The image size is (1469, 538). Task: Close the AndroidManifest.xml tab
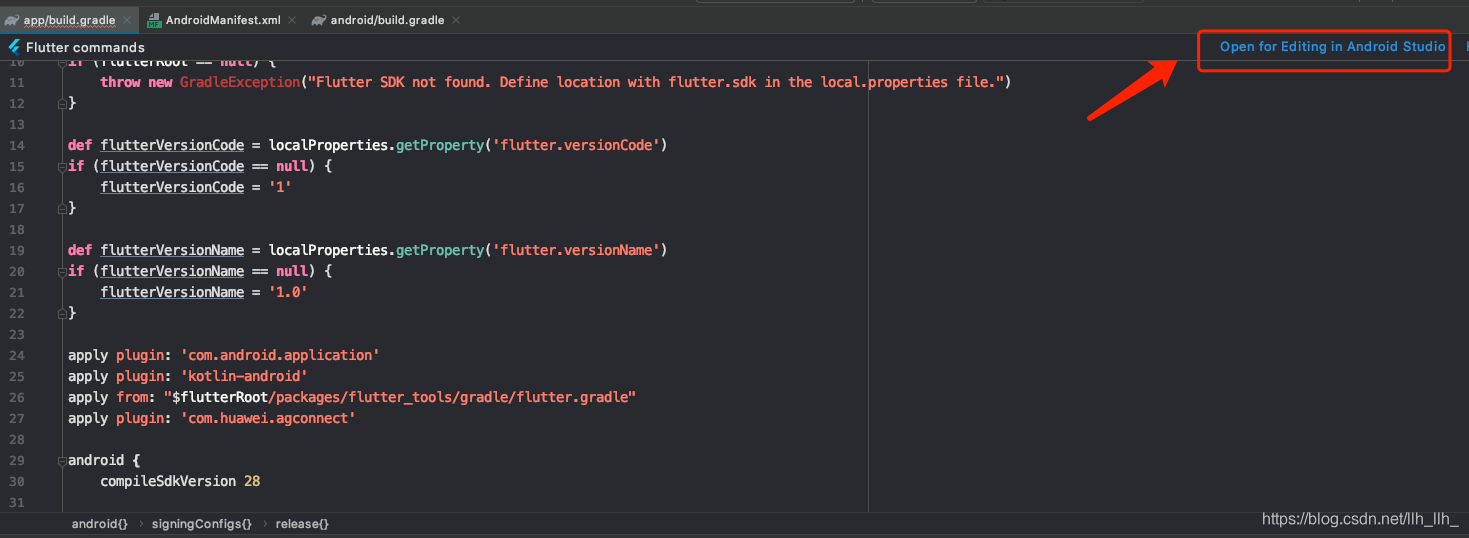pyautogui.click(x=291, y=20)
